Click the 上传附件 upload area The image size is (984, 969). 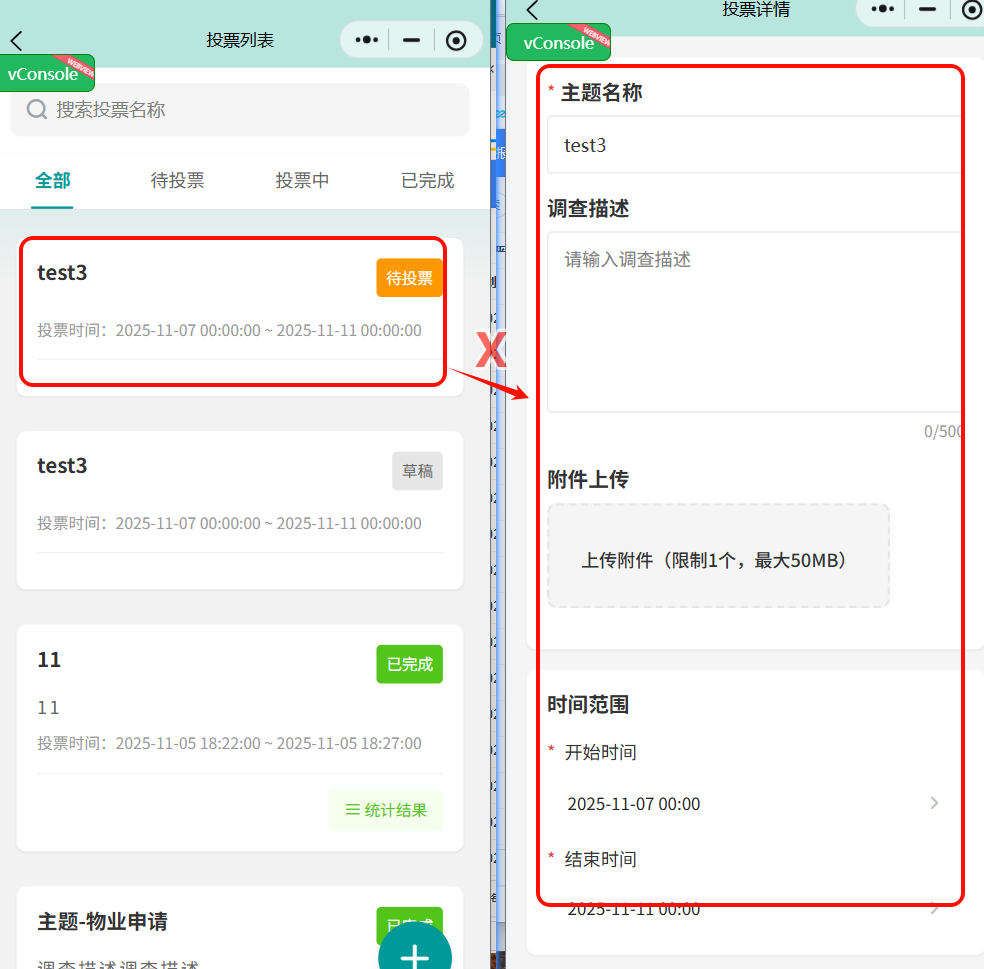click(717, 556)
